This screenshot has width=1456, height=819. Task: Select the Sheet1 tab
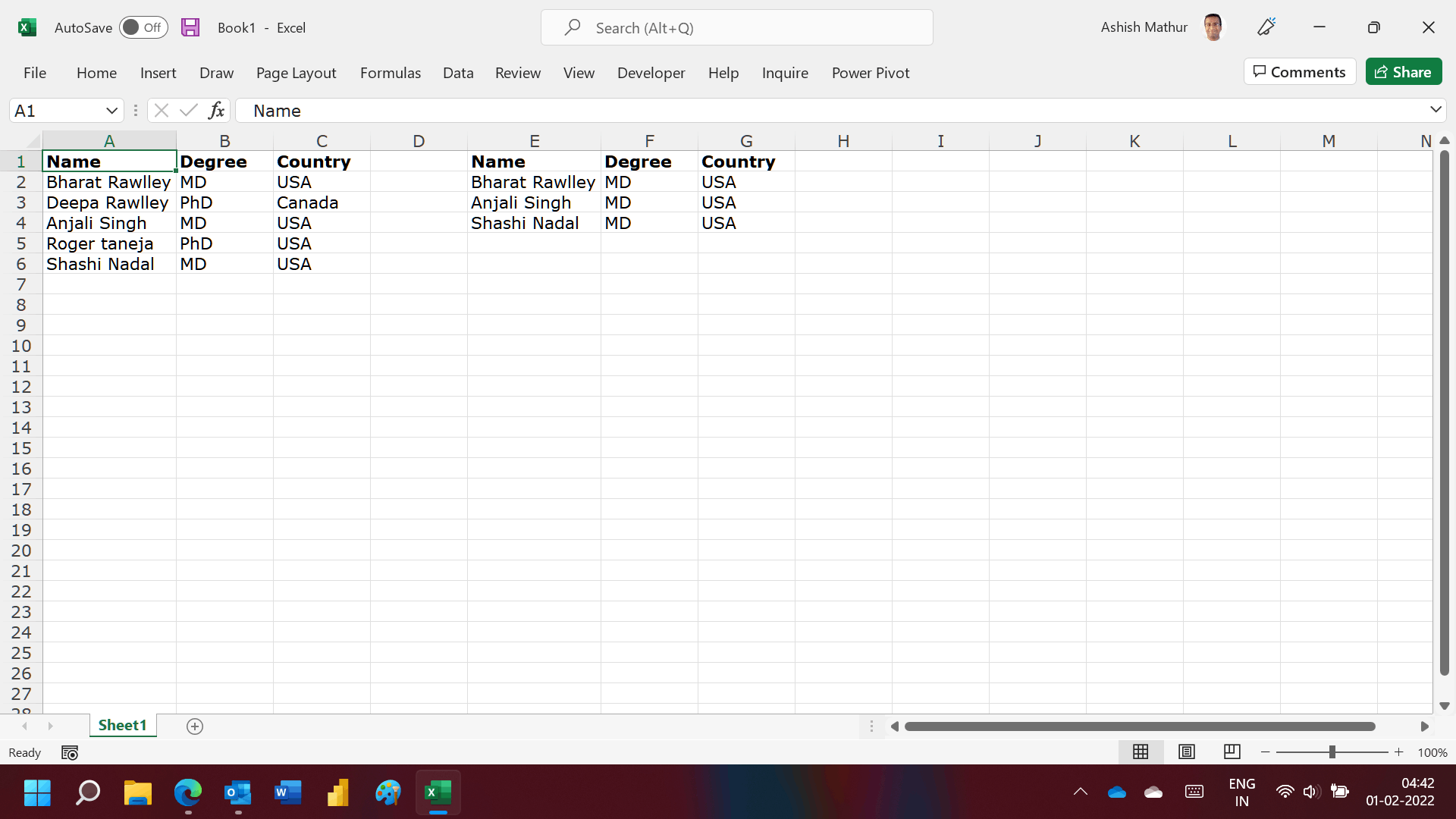click(123, 726)
